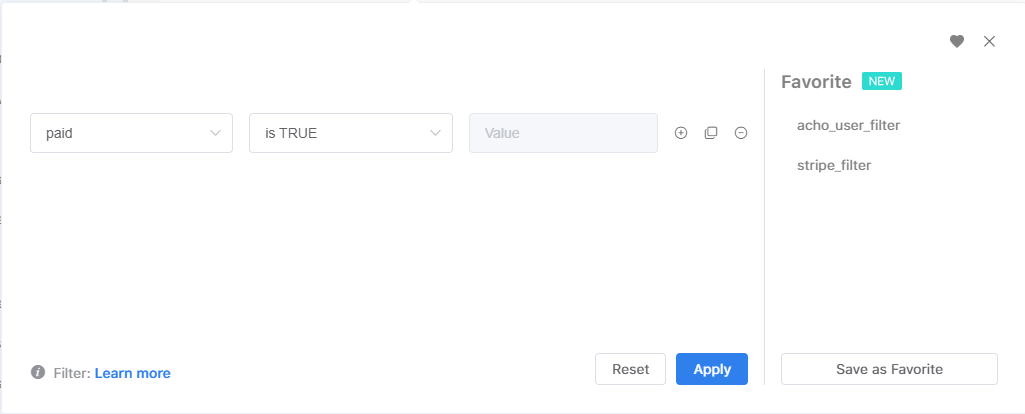Select the stripe_filter favorite
This screenshot has height=414, width=1025.
[834, 165]
